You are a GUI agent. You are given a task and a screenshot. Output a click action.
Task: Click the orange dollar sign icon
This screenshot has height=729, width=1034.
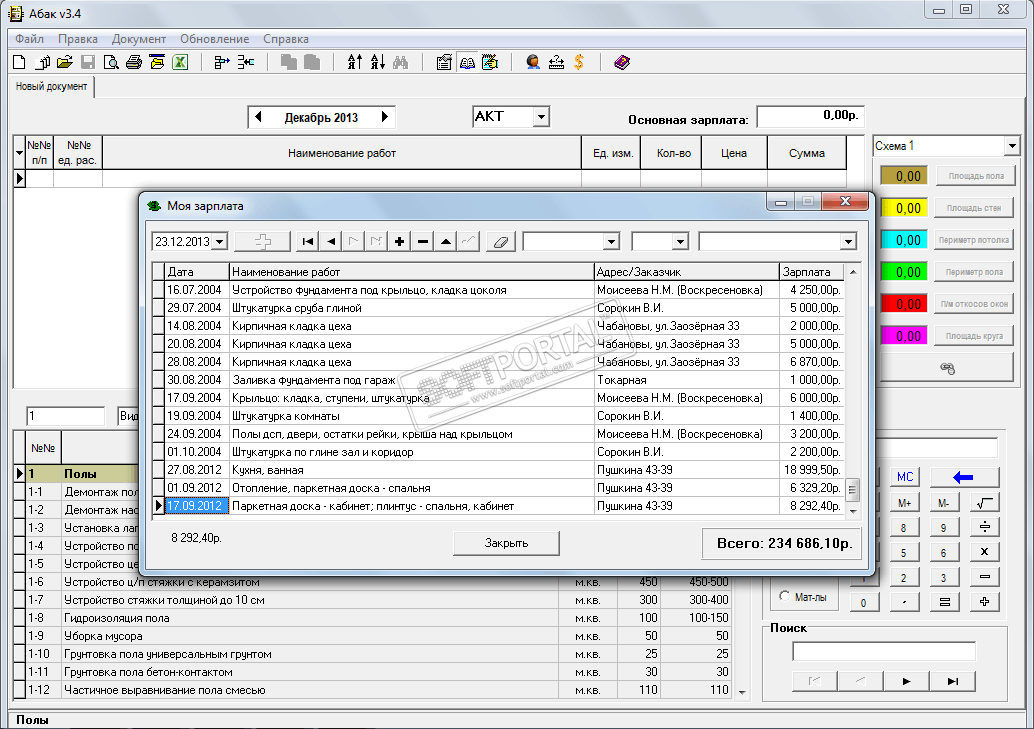coord(578,62)
